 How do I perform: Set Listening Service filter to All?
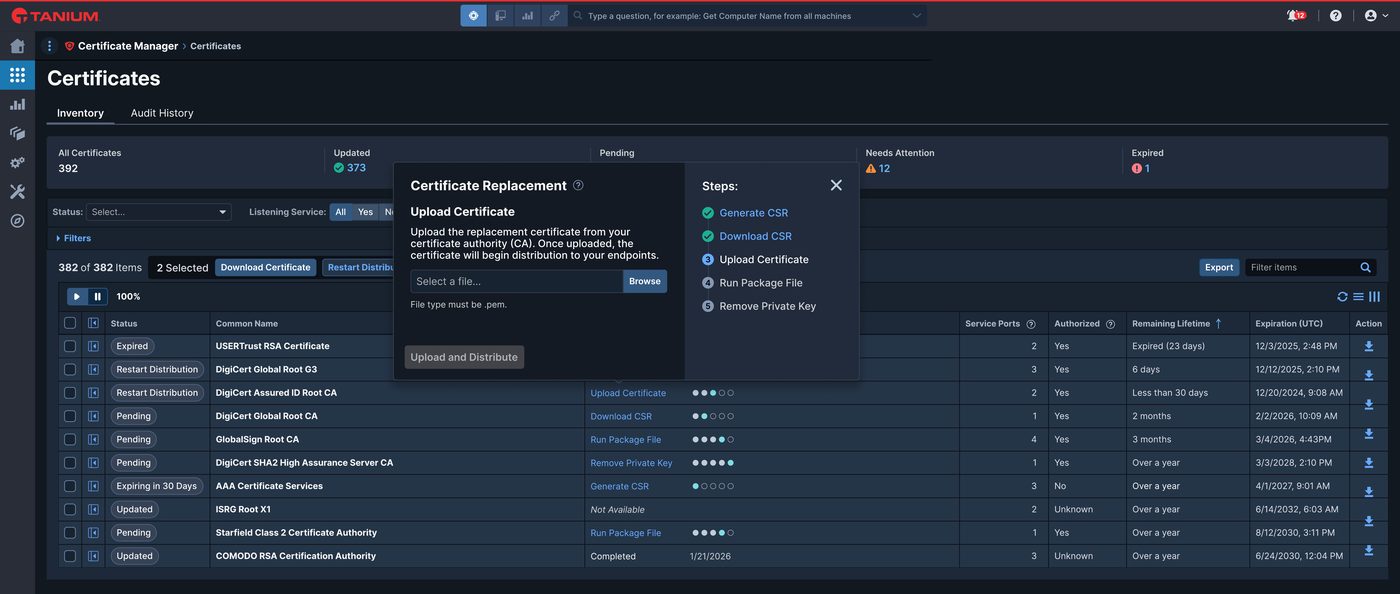(341, 212)
